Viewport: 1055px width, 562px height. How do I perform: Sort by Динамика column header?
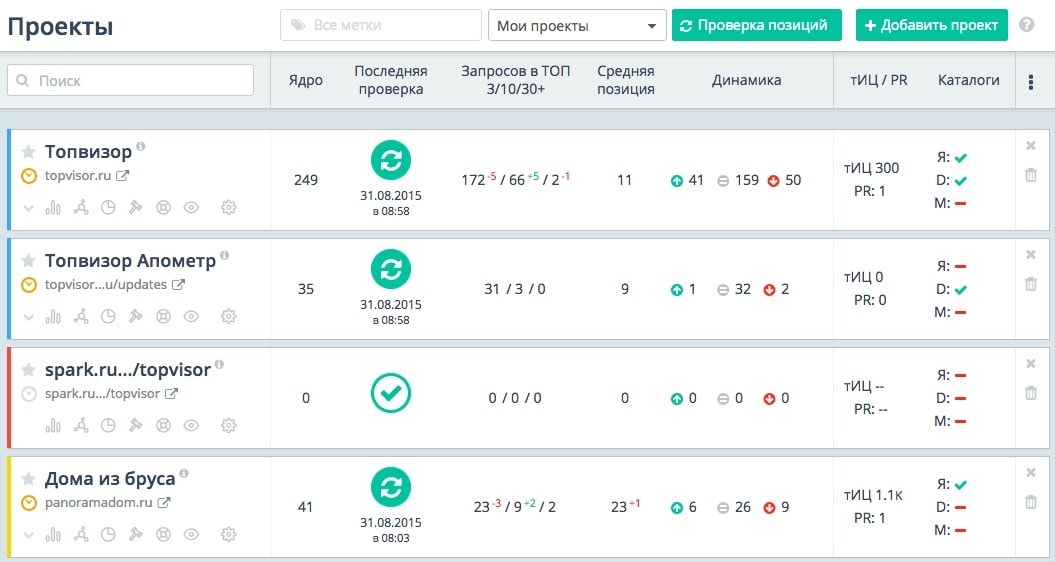point(747,80)
